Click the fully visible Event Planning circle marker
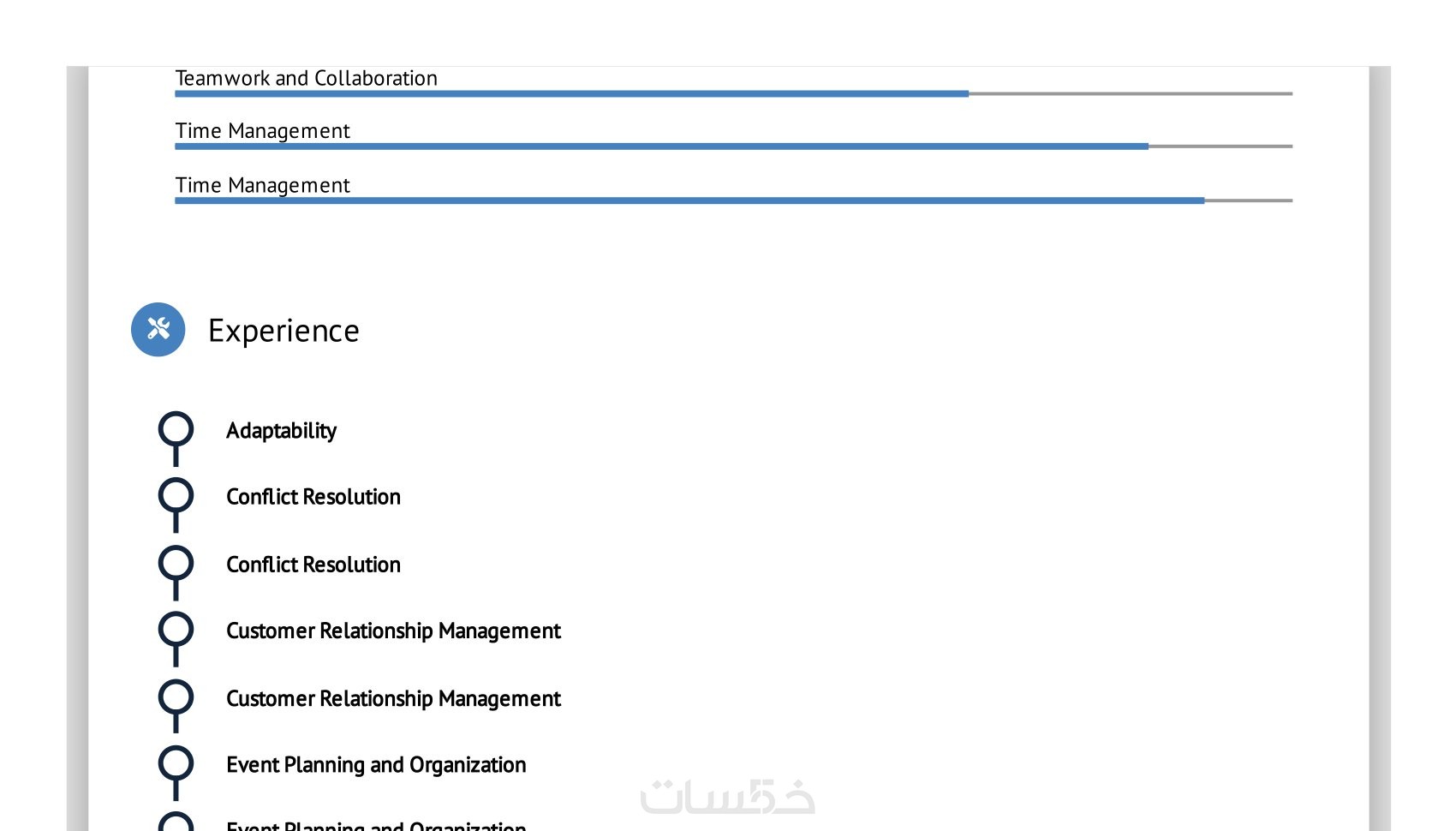This screenshot has height=831, width=1456. (x=176, y=763)
